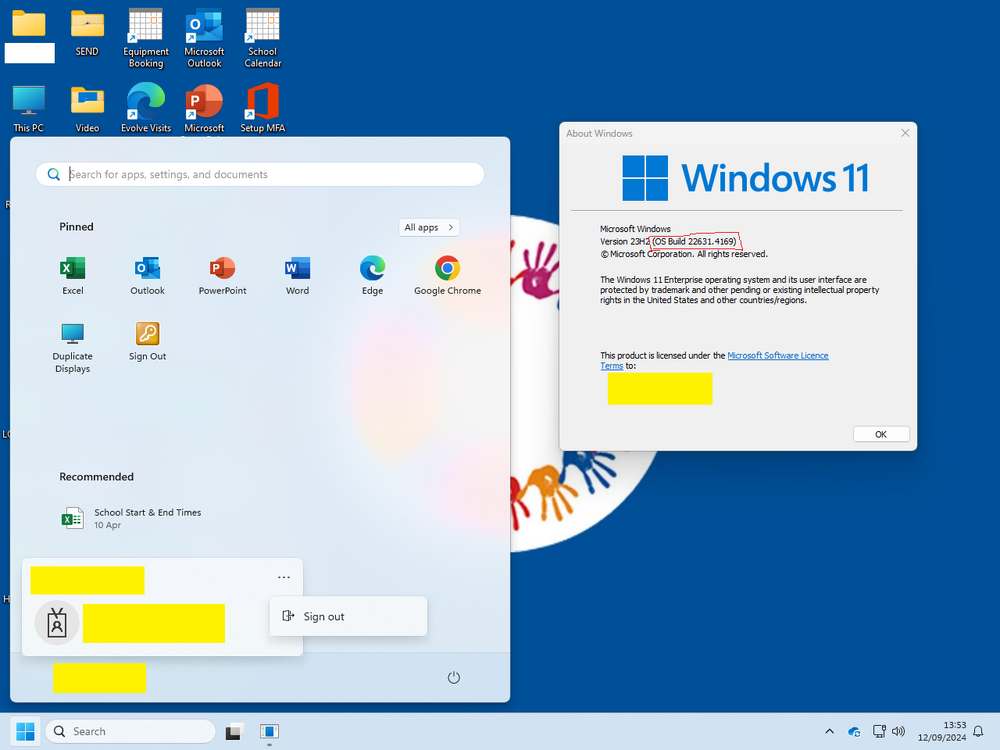Open Microsoft PowerPoint desktop shortcut
Viewport: 1000px width, 750px height.
tap(204, 108)
